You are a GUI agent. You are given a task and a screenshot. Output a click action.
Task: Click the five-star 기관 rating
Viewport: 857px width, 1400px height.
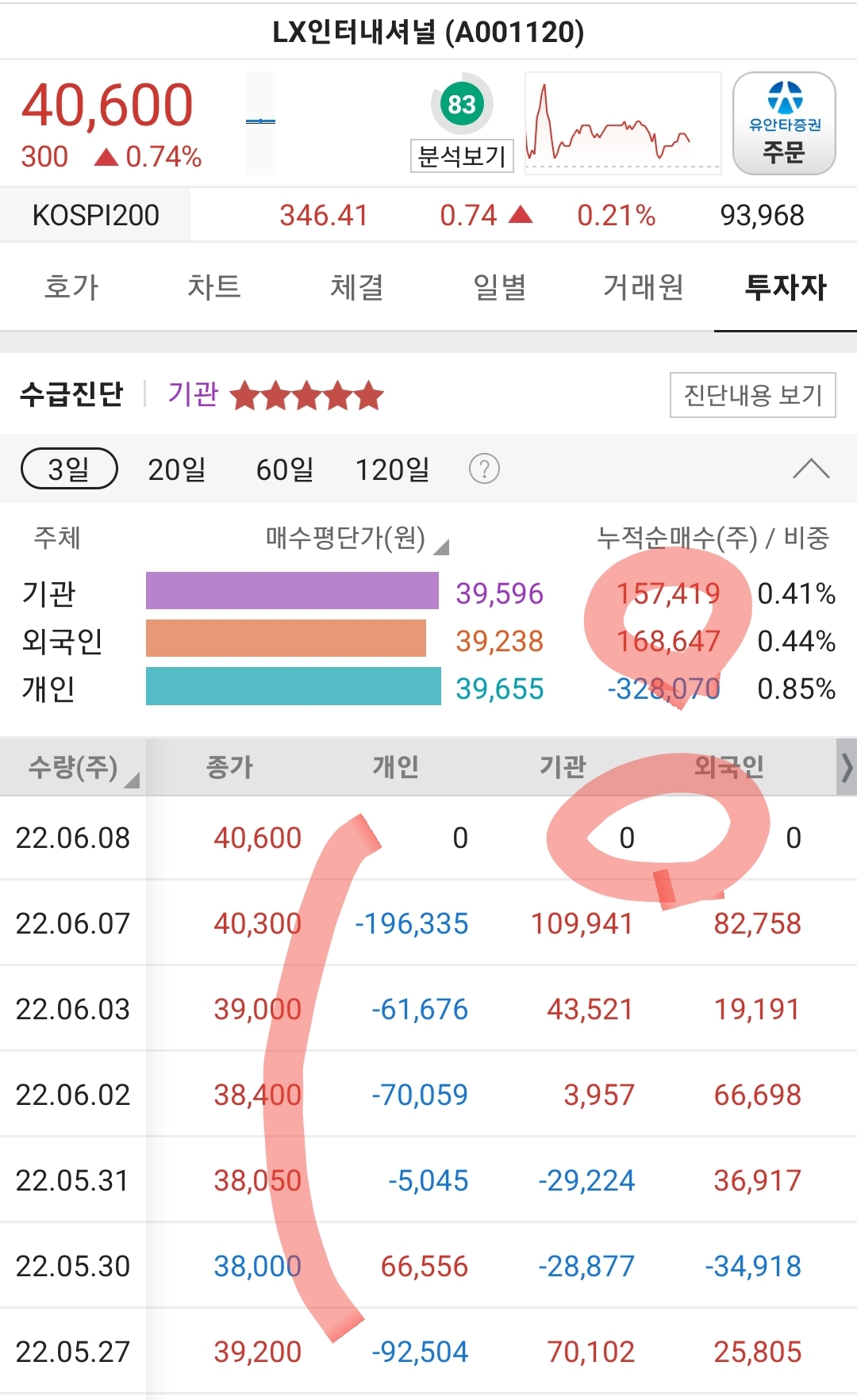point(307,395)
